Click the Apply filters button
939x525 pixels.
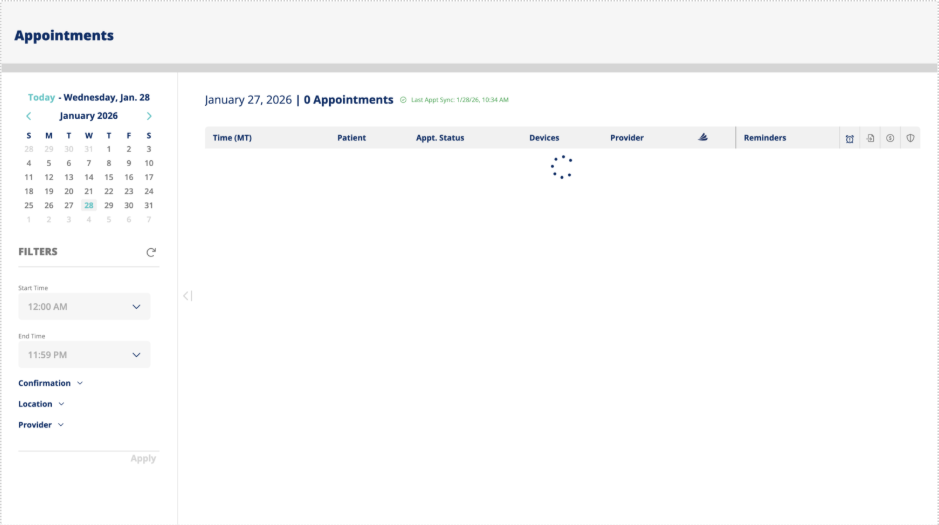point(143,459)
